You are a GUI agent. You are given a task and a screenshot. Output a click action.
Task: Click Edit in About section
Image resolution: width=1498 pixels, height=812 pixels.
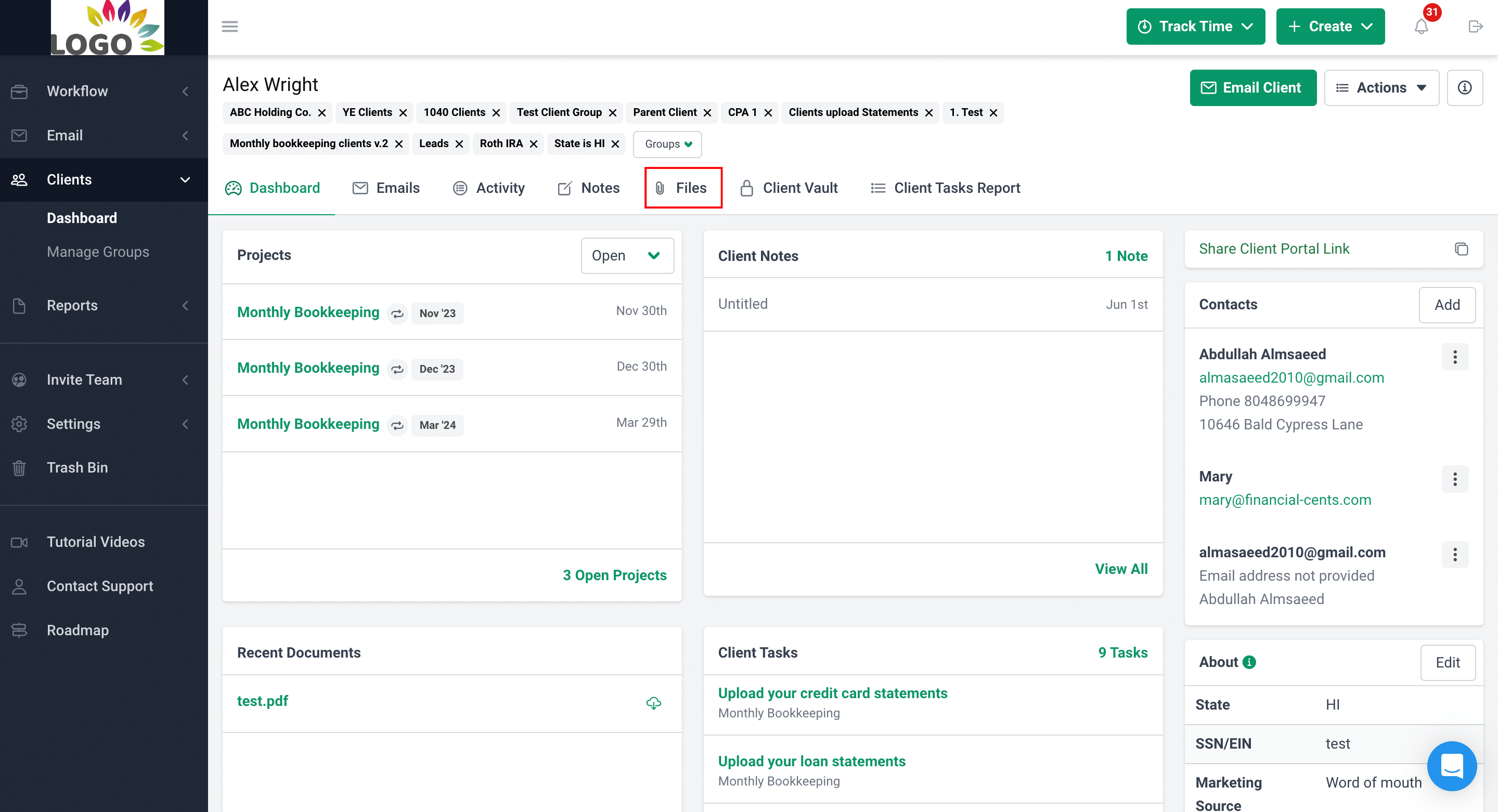[1448, 662]
